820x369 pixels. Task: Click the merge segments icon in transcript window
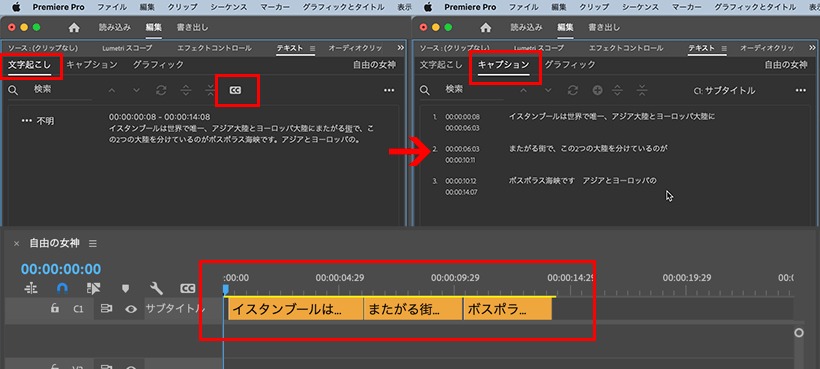tap(210, 90)
